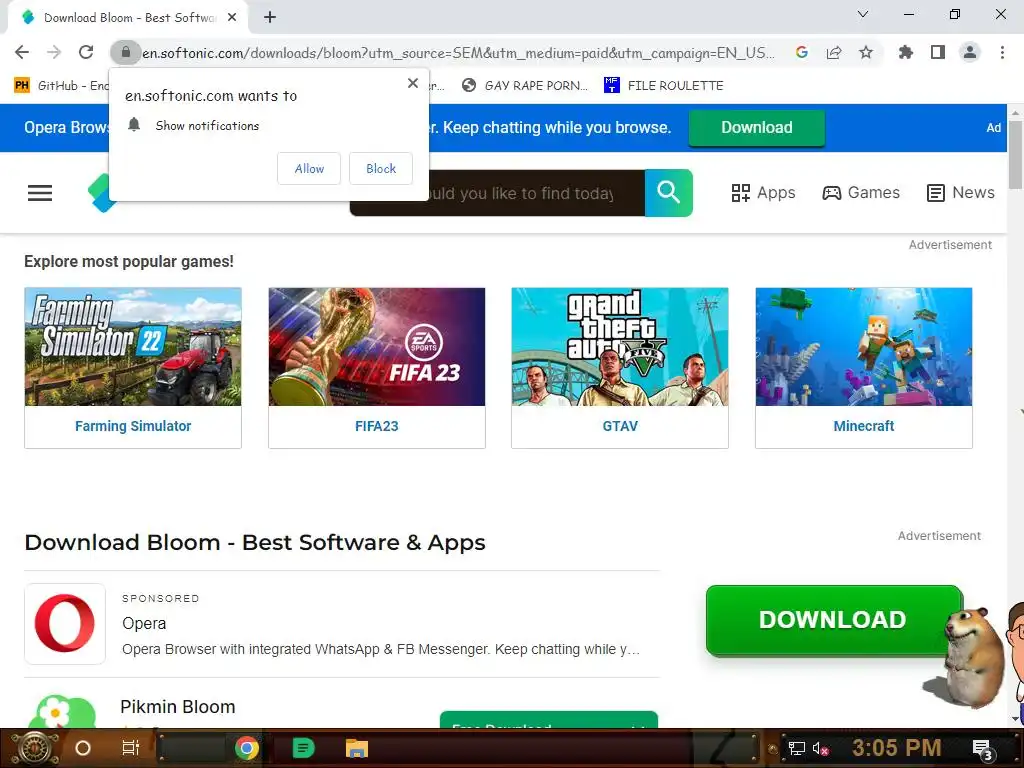Image resolution: width=1024 pixels, height=768 pixels.
Task: Open the Apps section
Action: coord(763,193)
